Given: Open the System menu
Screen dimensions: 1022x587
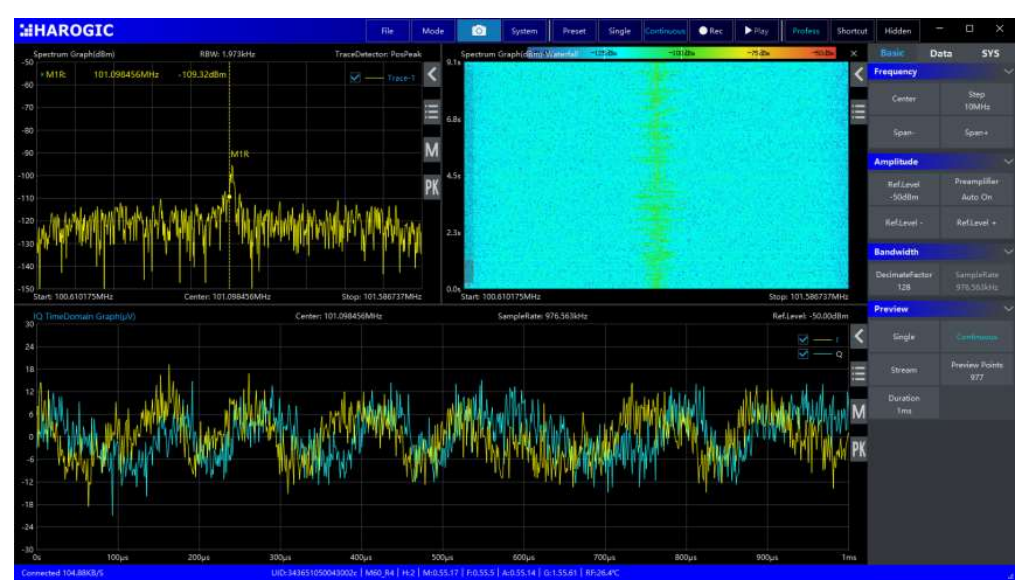Looking at the screenshot, I should [524, 31].
